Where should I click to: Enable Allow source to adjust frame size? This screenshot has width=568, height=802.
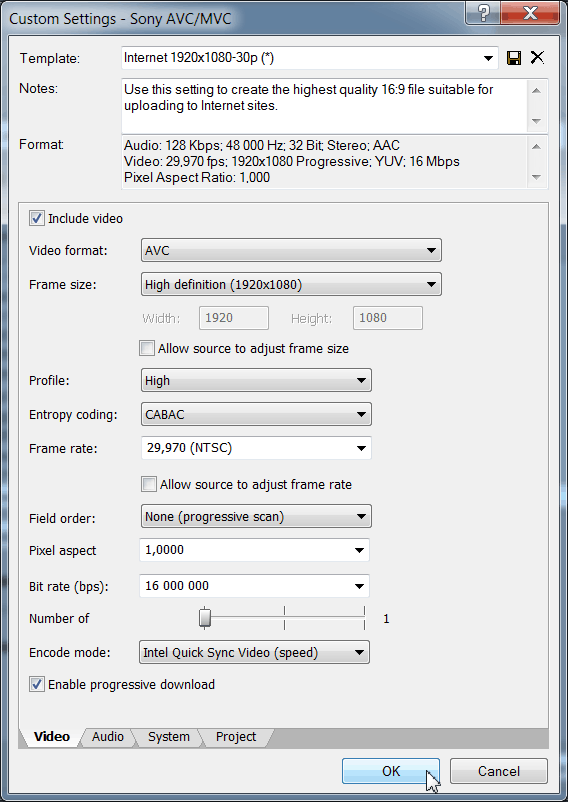click(x=147, y=348)
